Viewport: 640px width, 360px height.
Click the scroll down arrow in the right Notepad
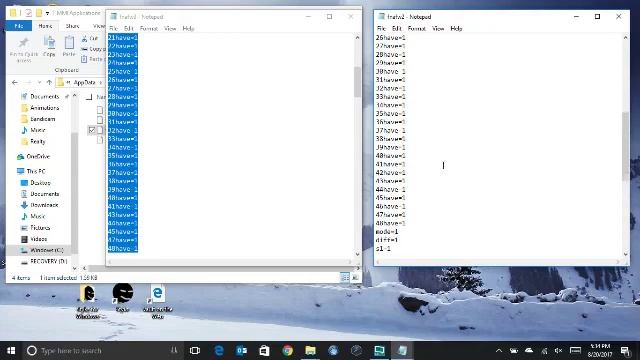point(625,254)
